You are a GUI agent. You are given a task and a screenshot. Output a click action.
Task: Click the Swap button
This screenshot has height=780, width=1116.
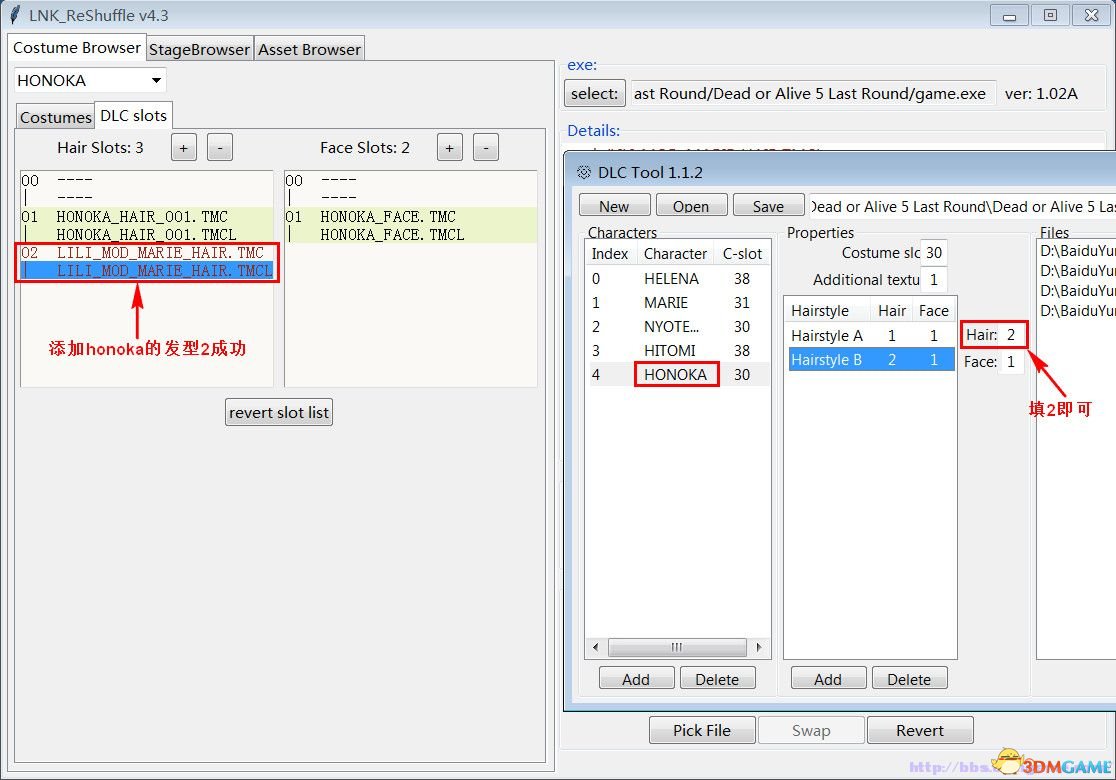(811, 730)
